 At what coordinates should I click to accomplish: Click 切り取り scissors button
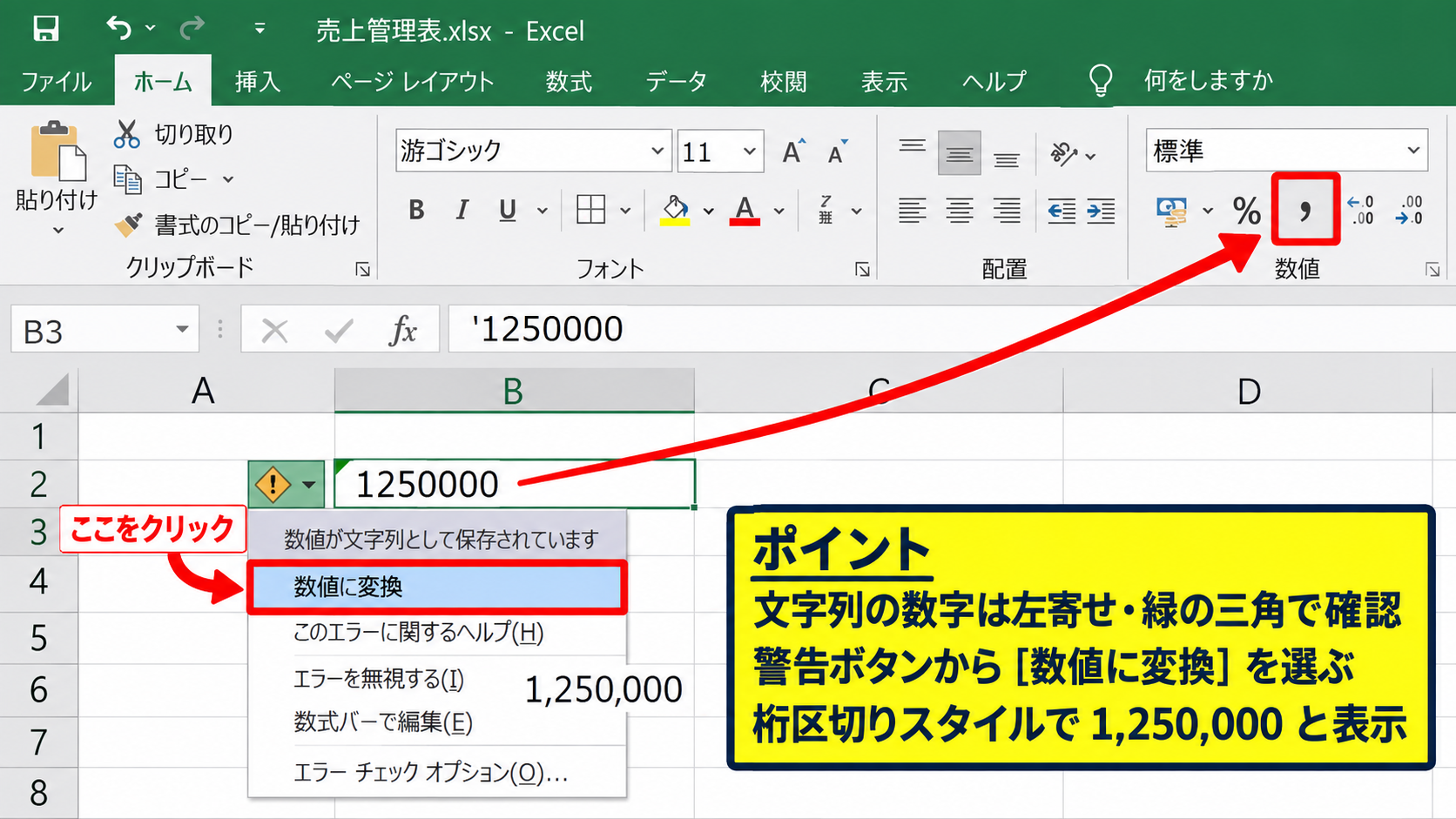[174, 134]
